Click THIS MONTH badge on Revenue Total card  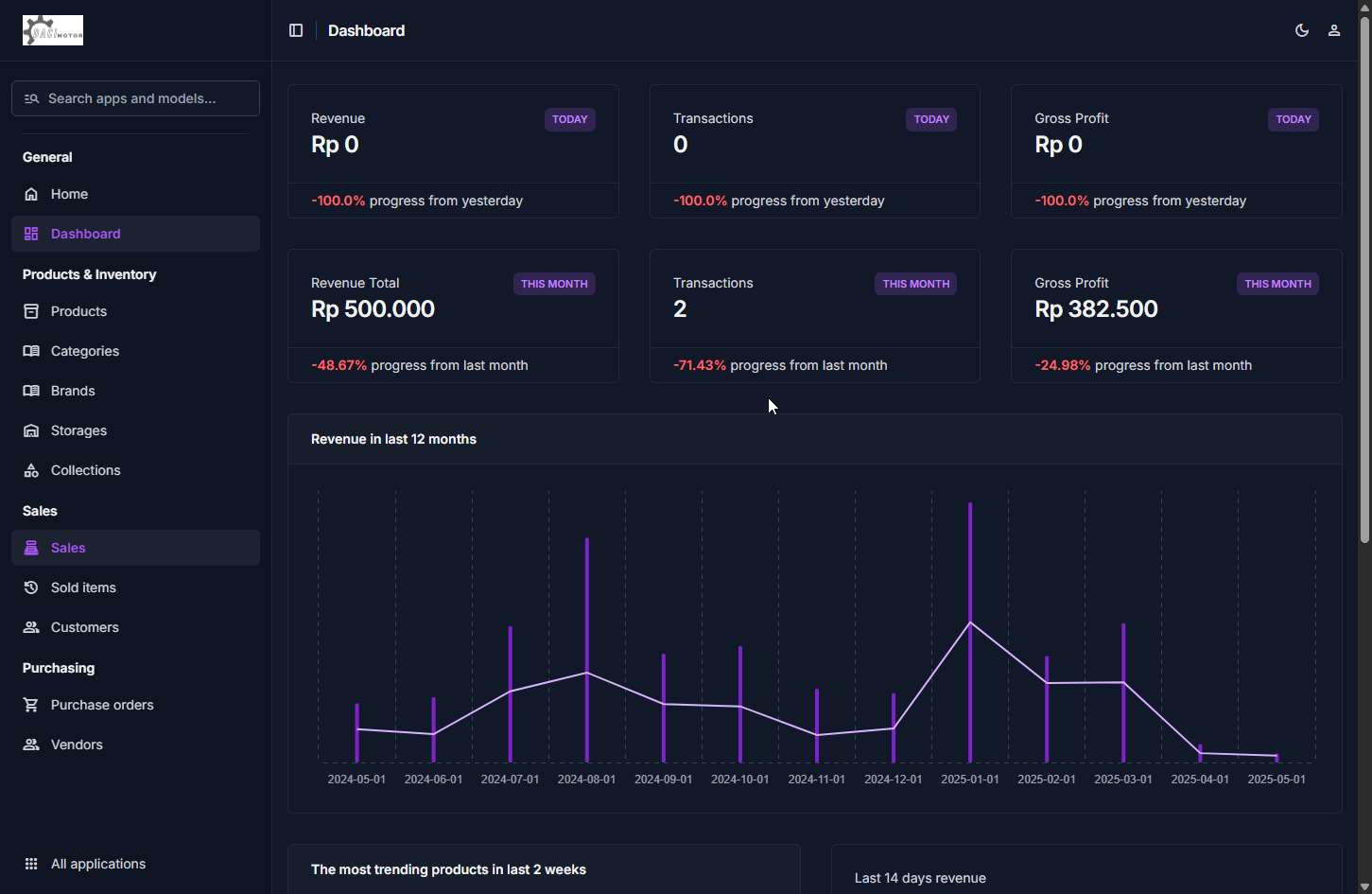click(x=554, y=284)
